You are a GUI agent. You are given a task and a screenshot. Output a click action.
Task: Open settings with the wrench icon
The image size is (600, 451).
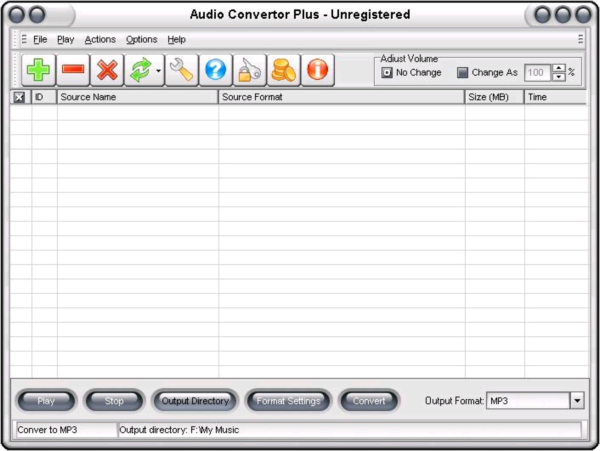[x=182, y=70]
